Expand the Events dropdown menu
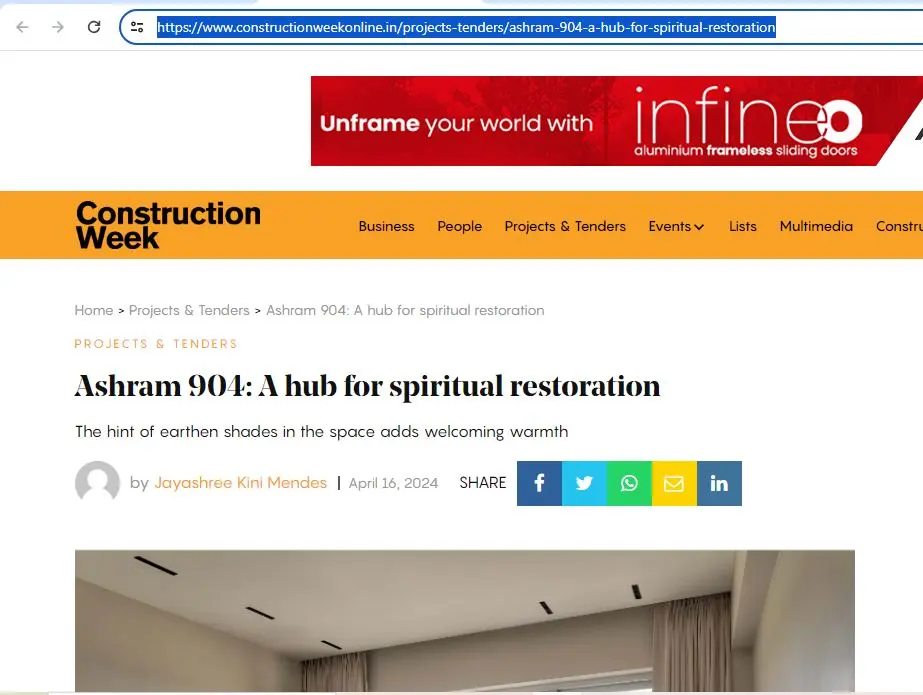Screen dimensions: 923x695 [x=676, y=227]
